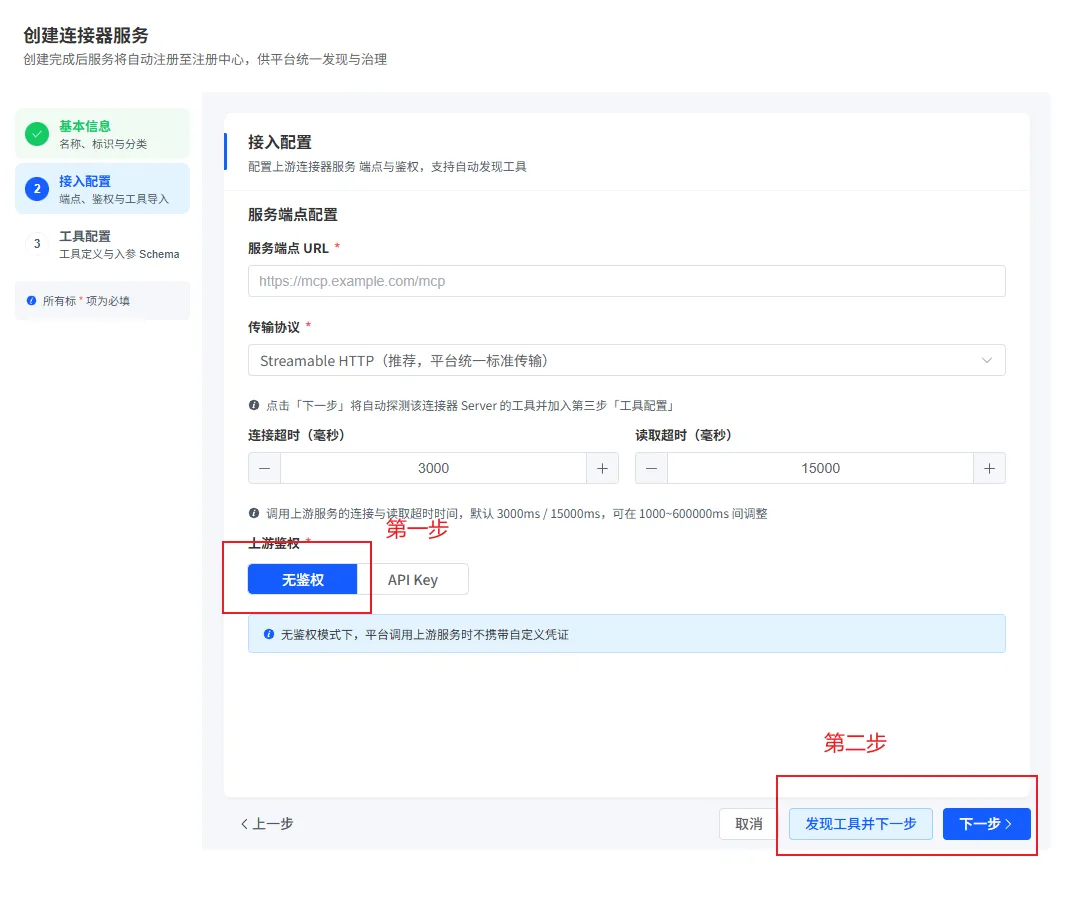Click the 创建连接器服务 page title

[x=86, y=35]
